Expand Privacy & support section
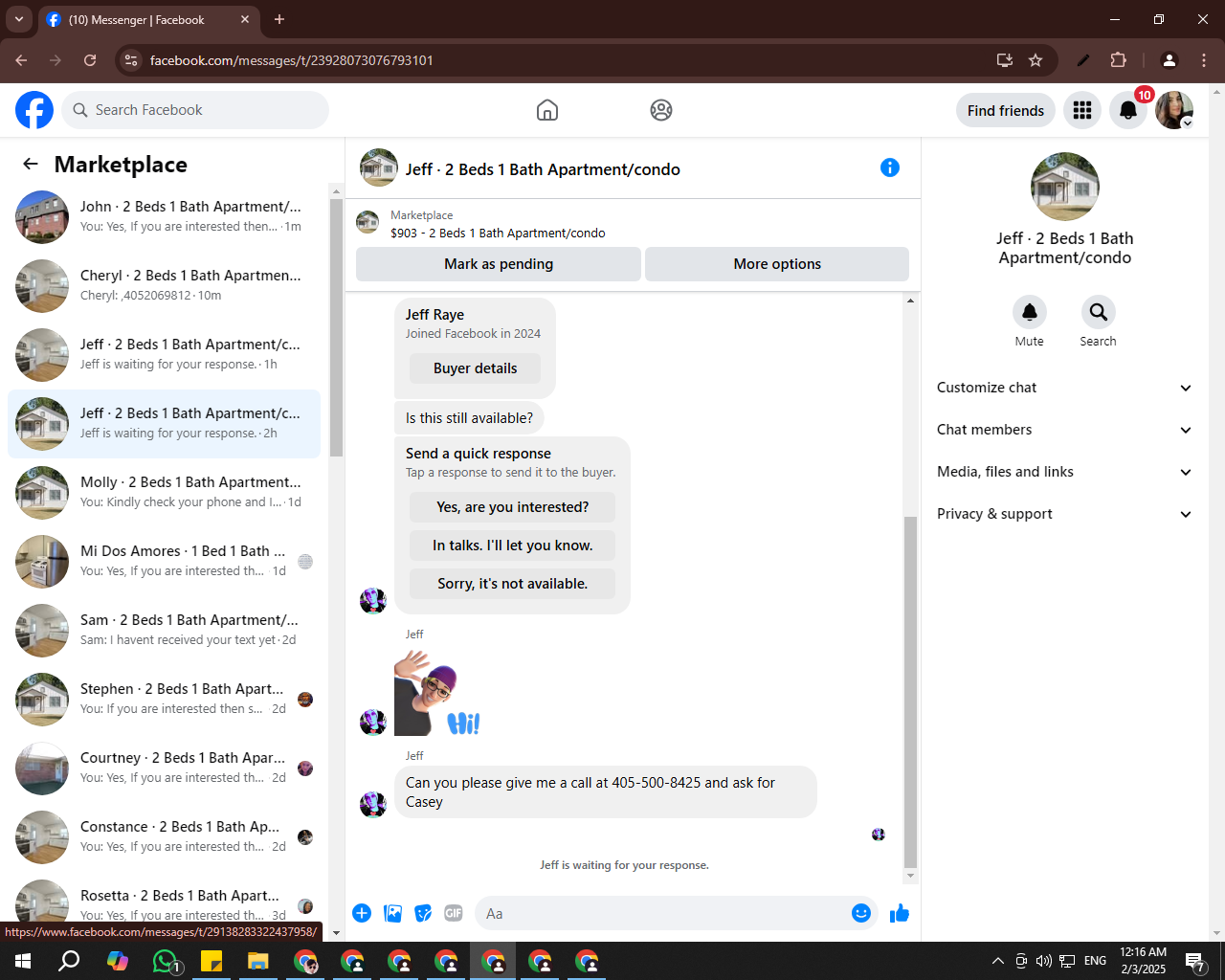The image size is (1225, 980). coord(1065,514)
